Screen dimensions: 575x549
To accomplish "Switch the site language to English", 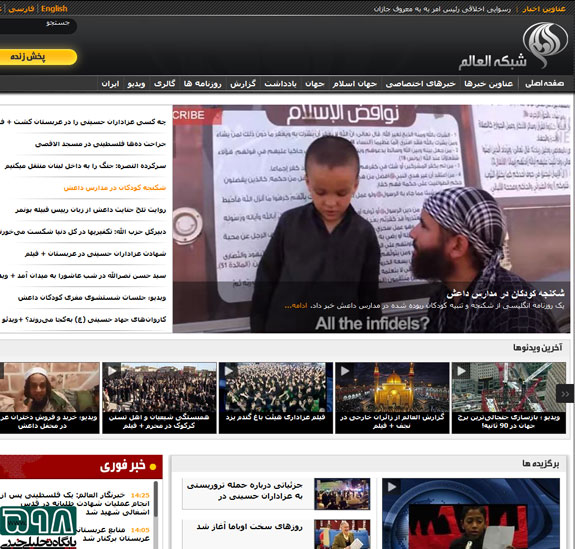I will pos(54,8).
